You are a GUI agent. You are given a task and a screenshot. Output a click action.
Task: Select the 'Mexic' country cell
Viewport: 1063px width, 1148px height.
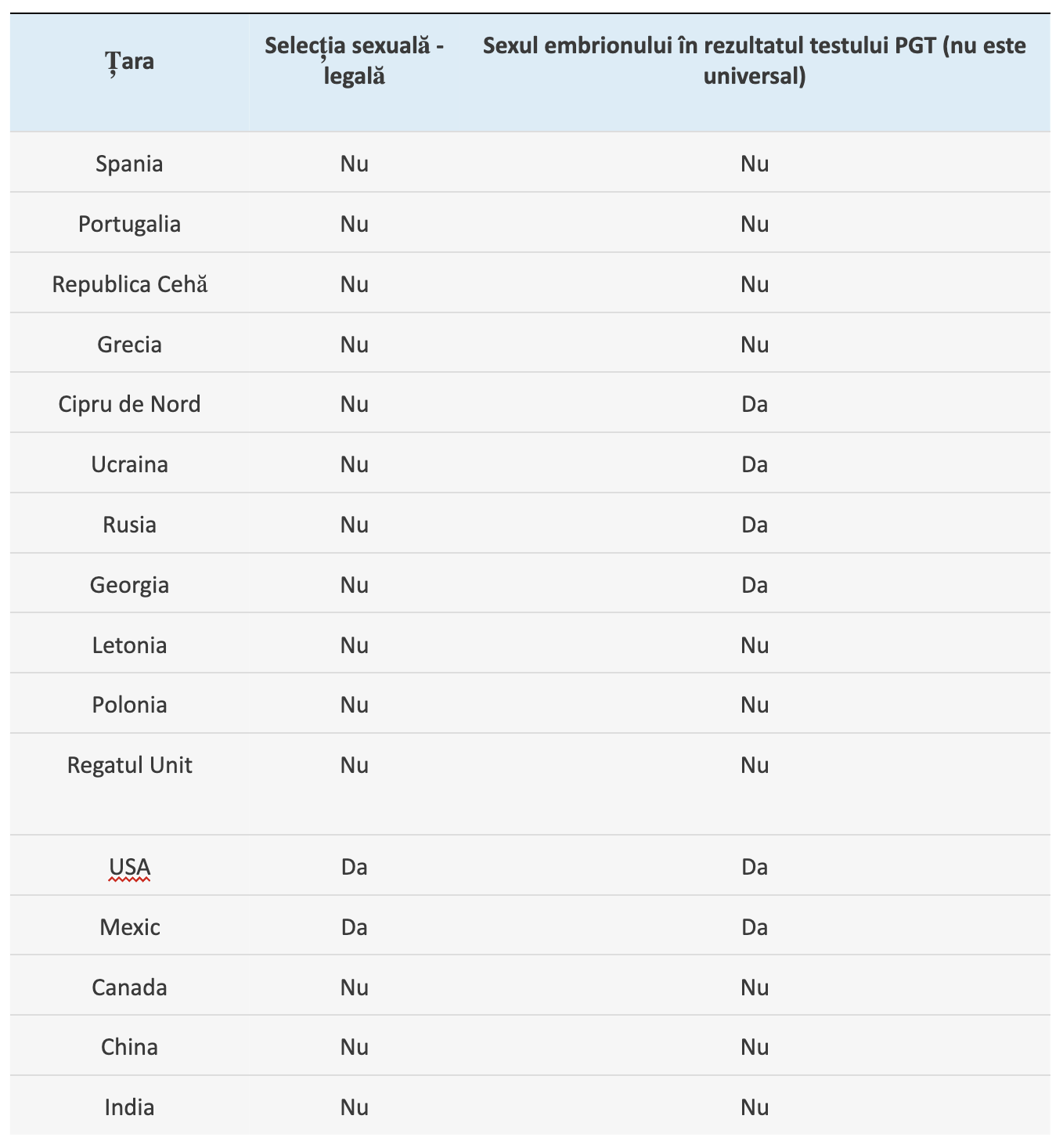tap(130, 927)
